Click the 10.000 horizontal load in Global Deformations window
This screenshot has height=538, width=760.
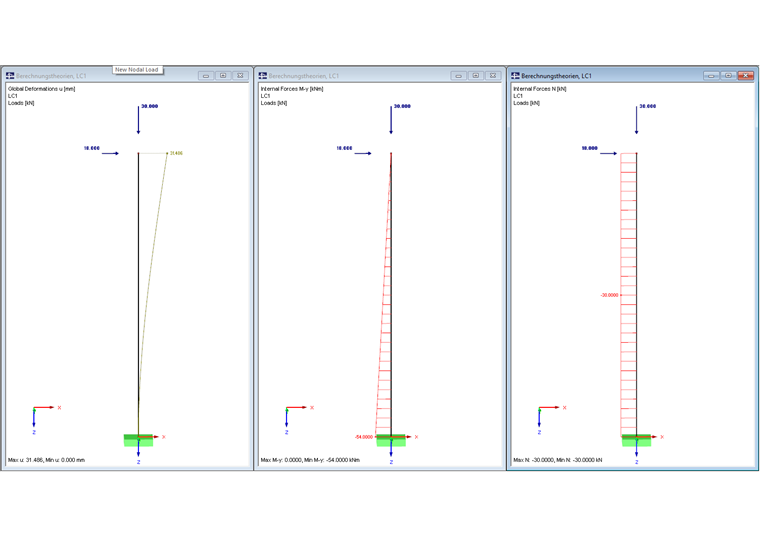[92, 148]
